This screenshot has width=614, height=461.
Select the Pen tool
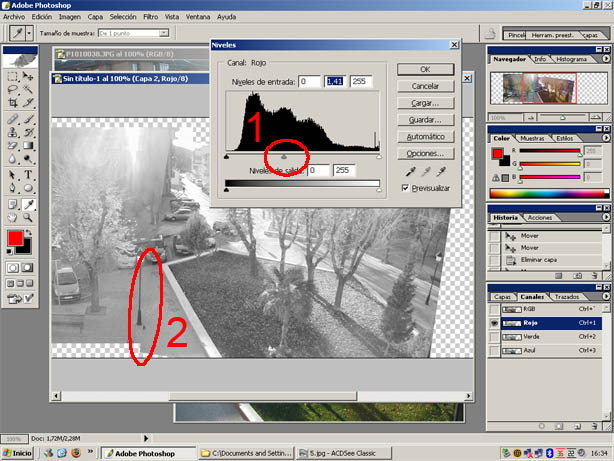pos(13,188)
